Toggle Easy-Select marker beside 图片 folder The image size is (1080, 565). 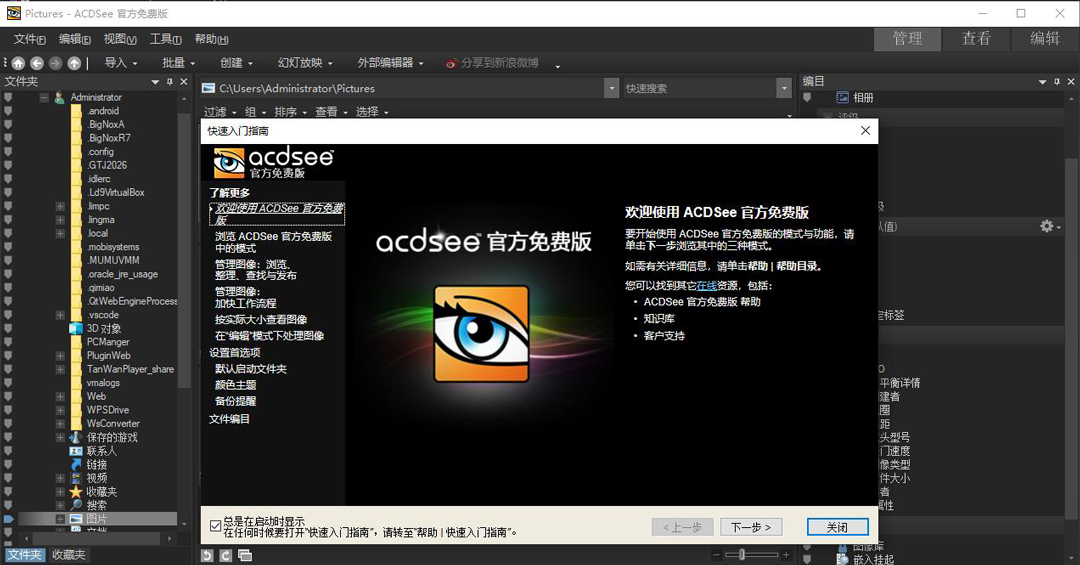pyautogui.click(x=8, y=519)
